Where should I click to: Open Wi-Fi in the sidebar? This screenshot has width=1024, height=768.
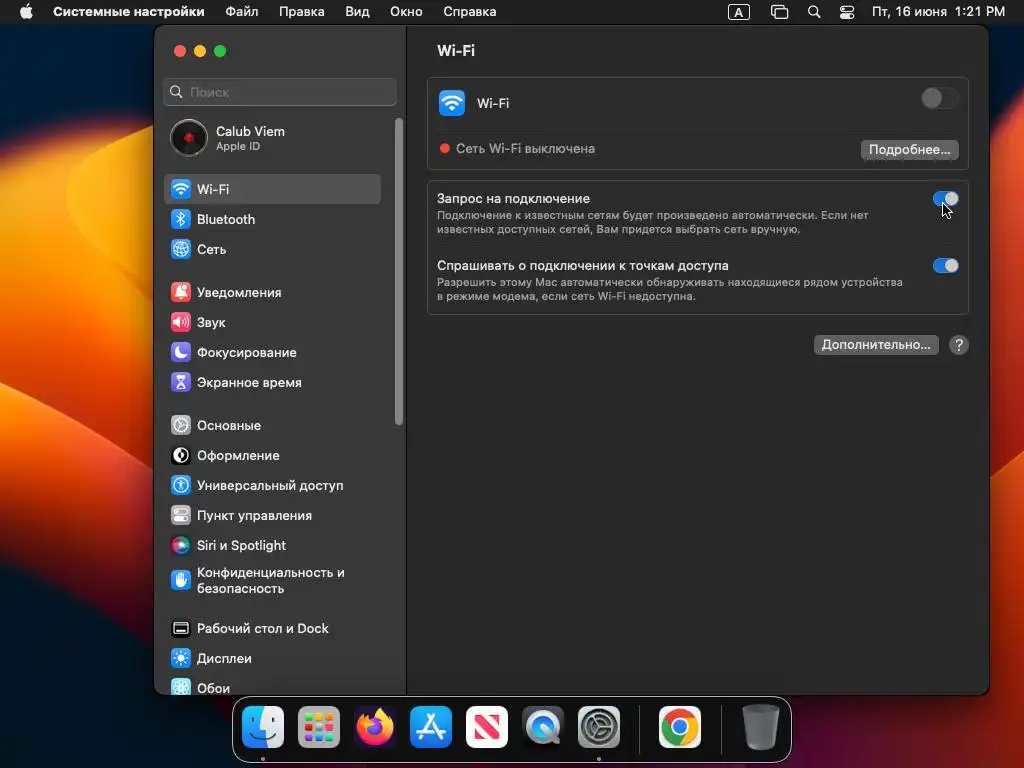pyautogui.click(x=272, y=189)
